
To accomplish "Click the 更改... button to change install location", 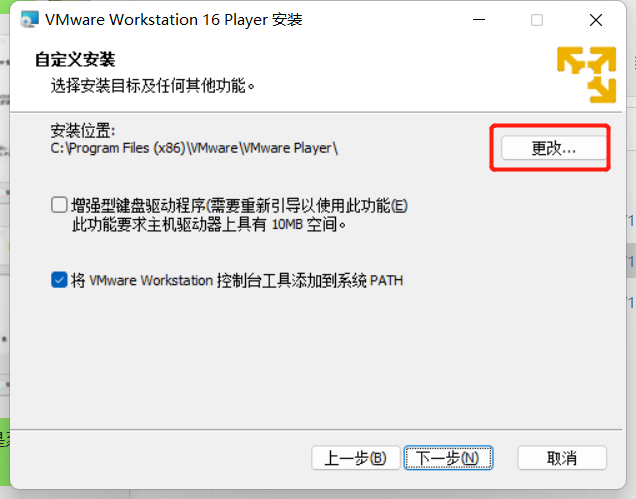I will tap(554, 148).
